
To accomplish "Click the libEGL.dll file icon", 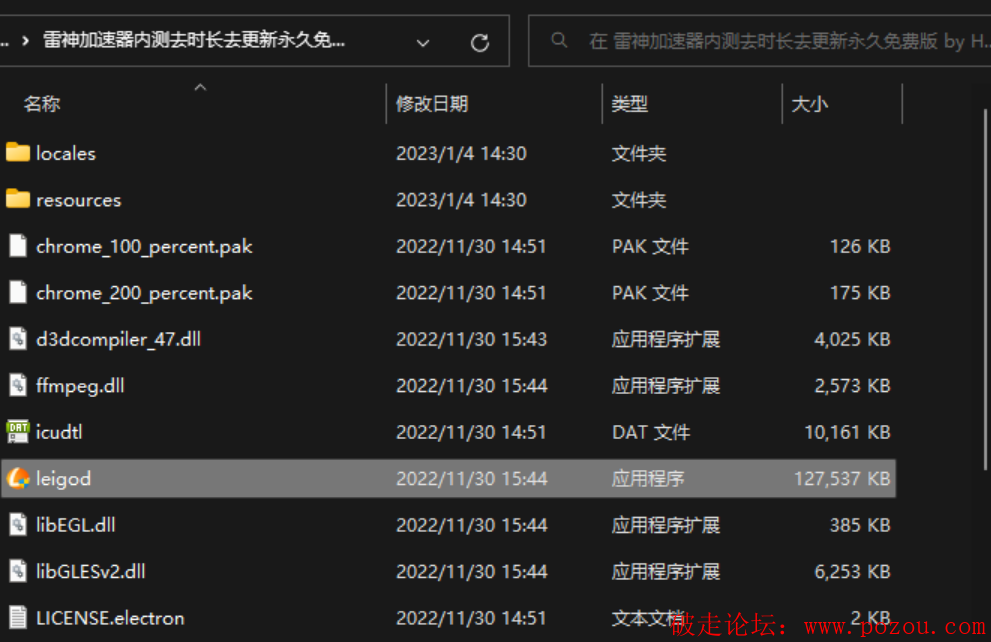I will coord(18,525).
